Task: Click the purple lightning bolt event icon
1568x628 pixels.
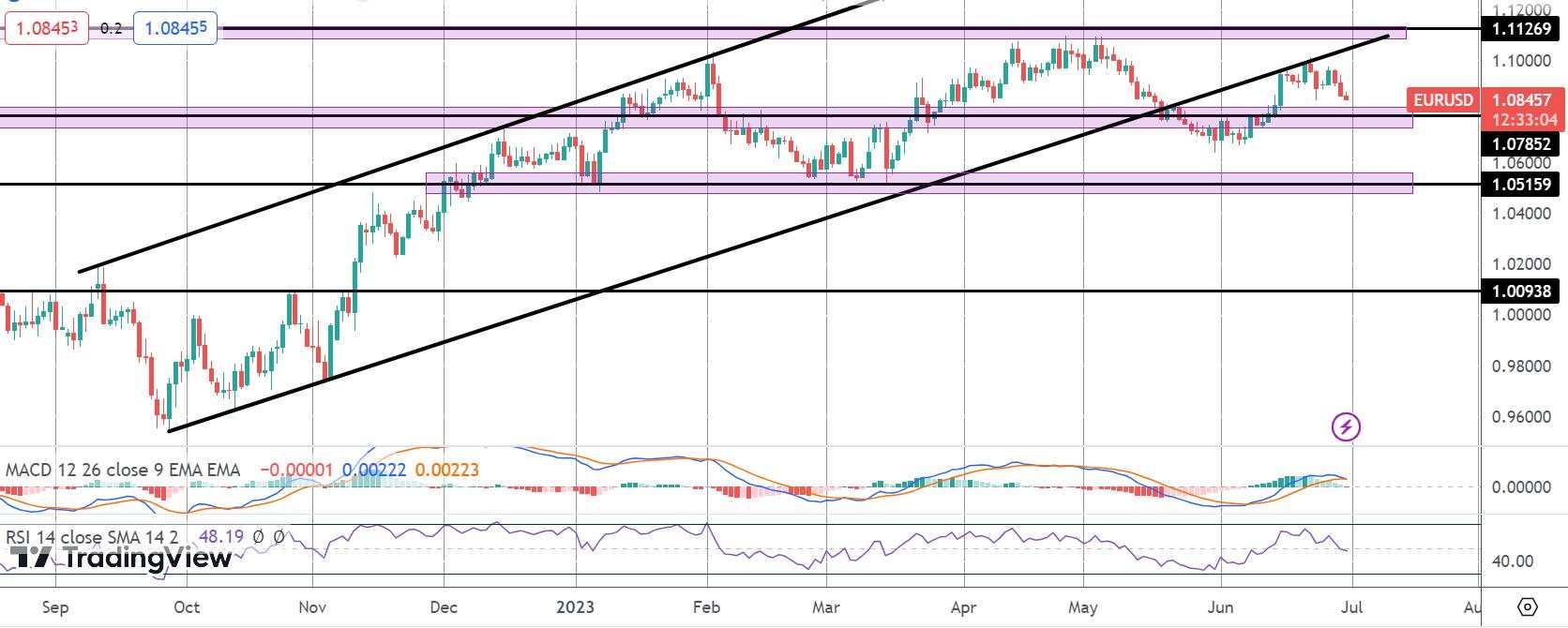Action: tap(1347, 427)
